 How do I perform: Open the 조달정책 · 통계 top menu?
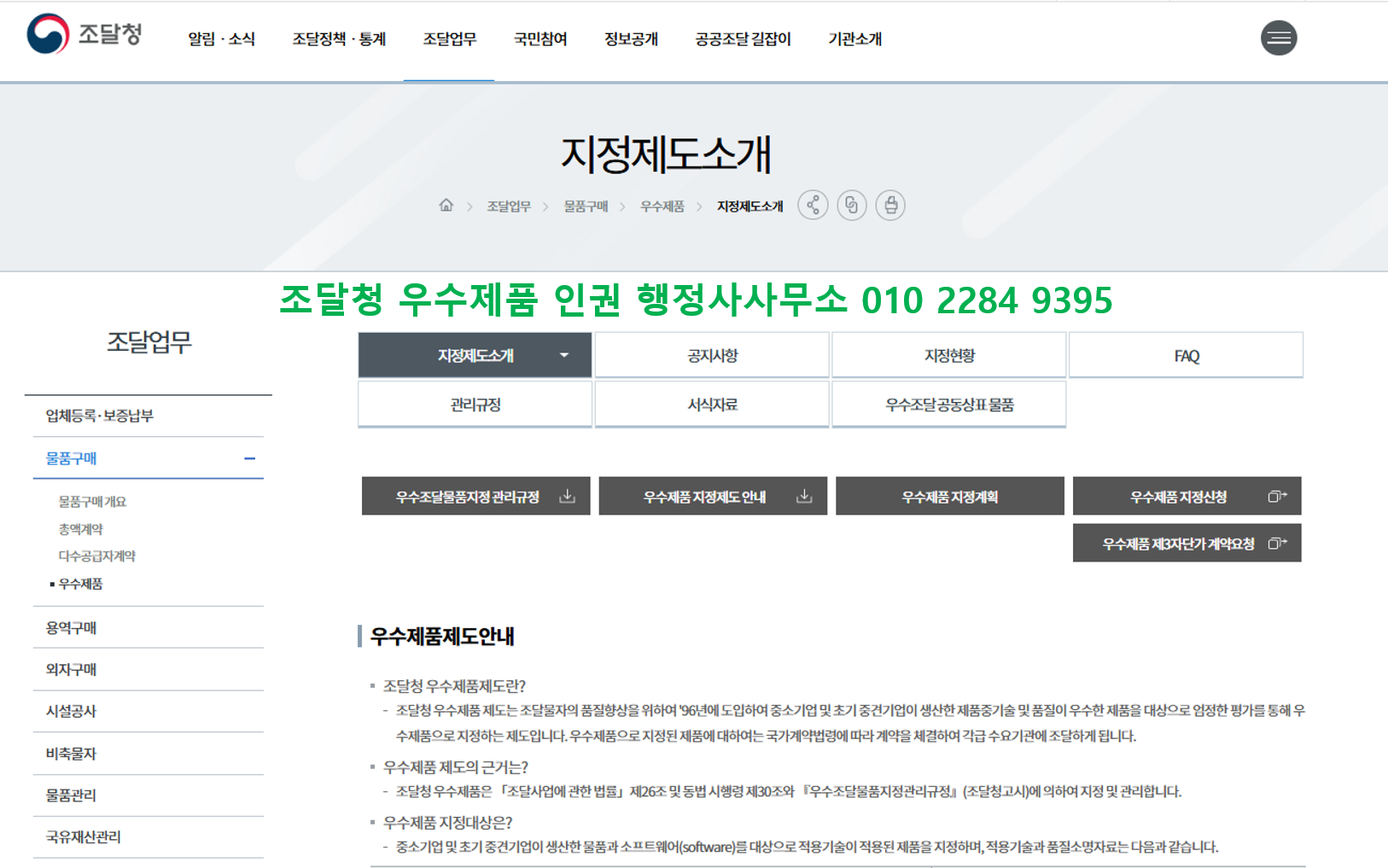(339, 39)
